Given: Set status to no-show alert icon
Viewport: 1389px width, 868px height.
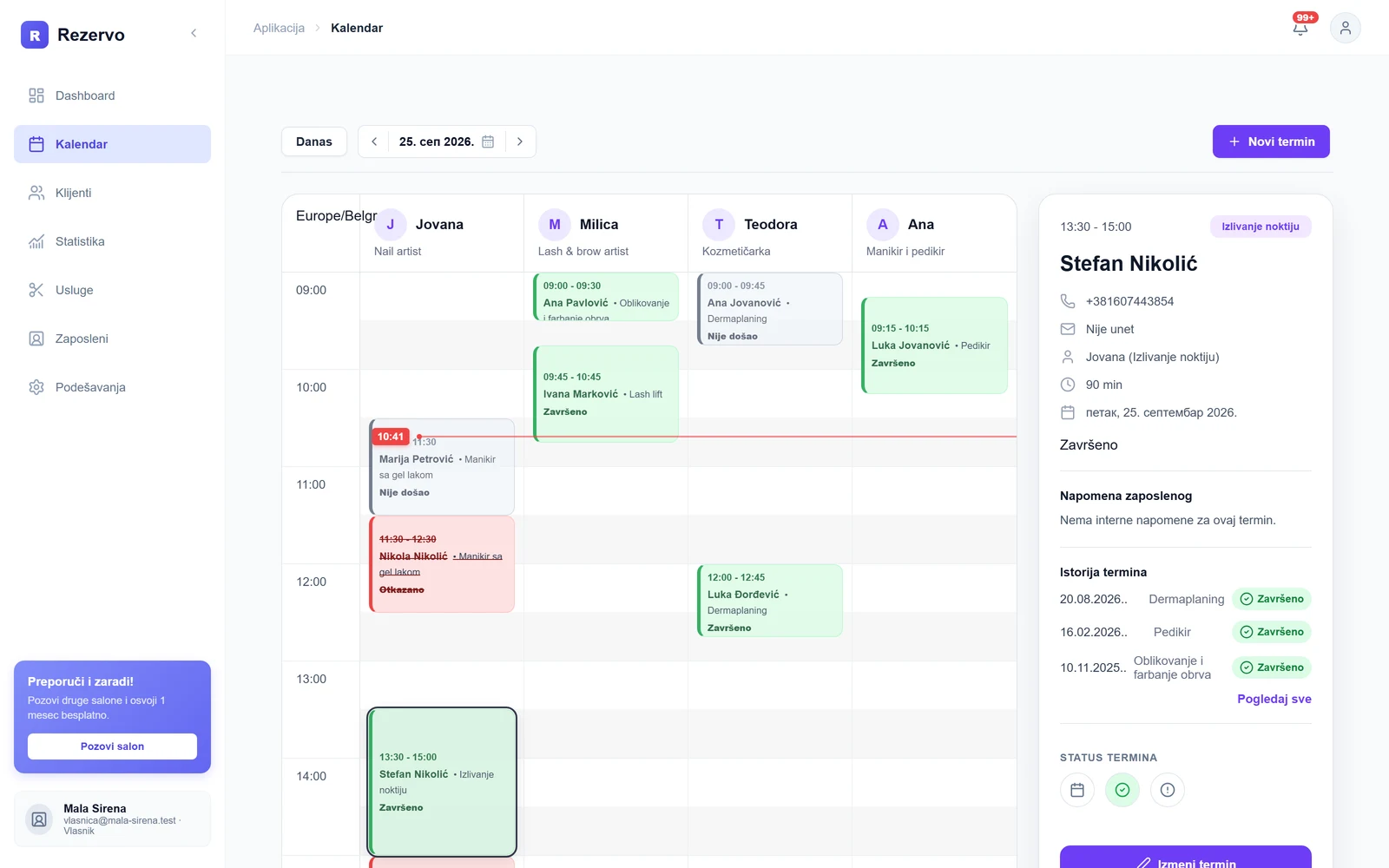Looking at the screenshot, I should tap(1168, 790).
